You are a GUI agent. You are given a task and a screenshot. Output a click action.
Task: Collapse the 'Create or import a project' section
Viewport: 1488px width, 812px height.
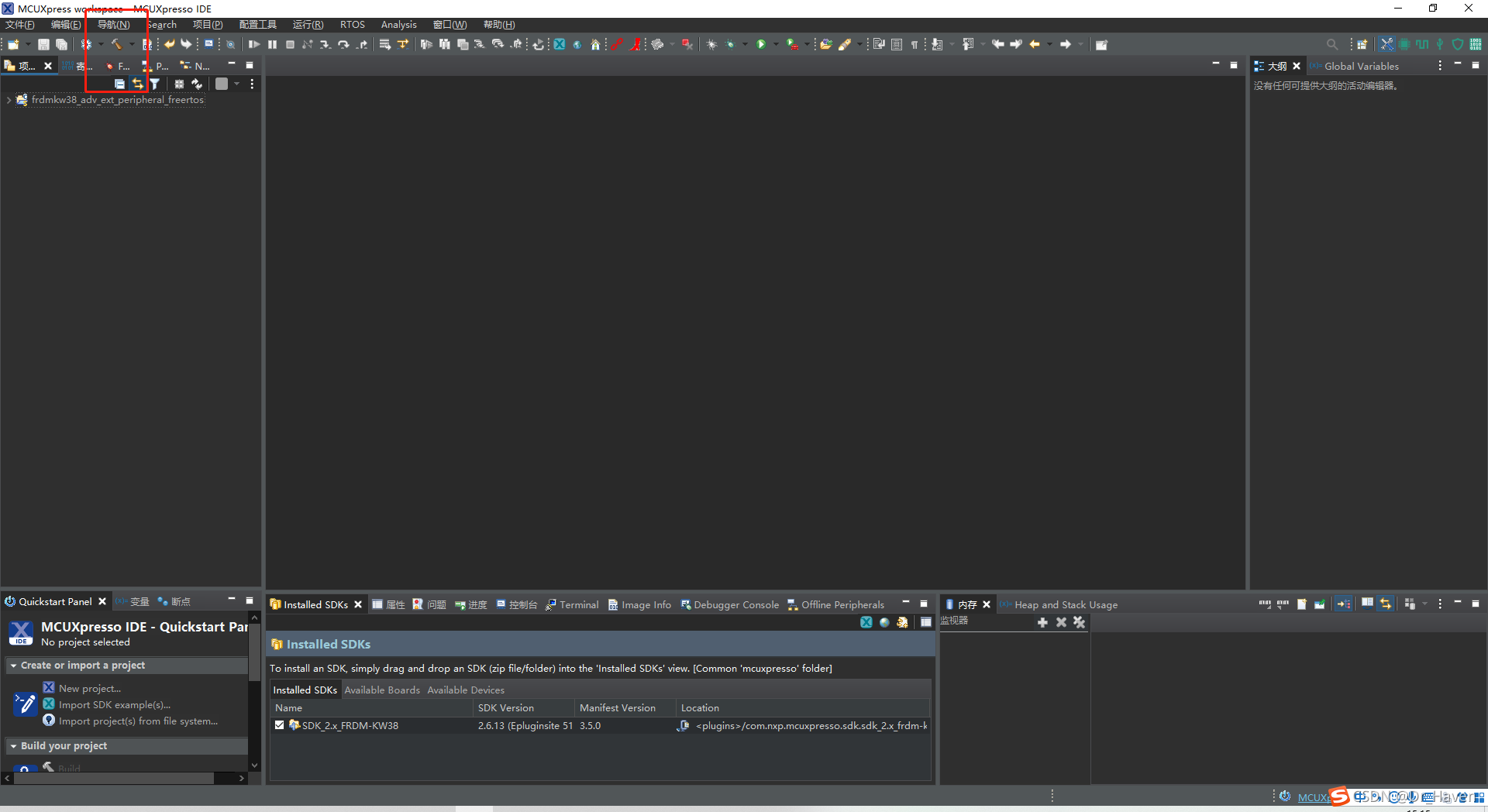(x=13, y=666)
